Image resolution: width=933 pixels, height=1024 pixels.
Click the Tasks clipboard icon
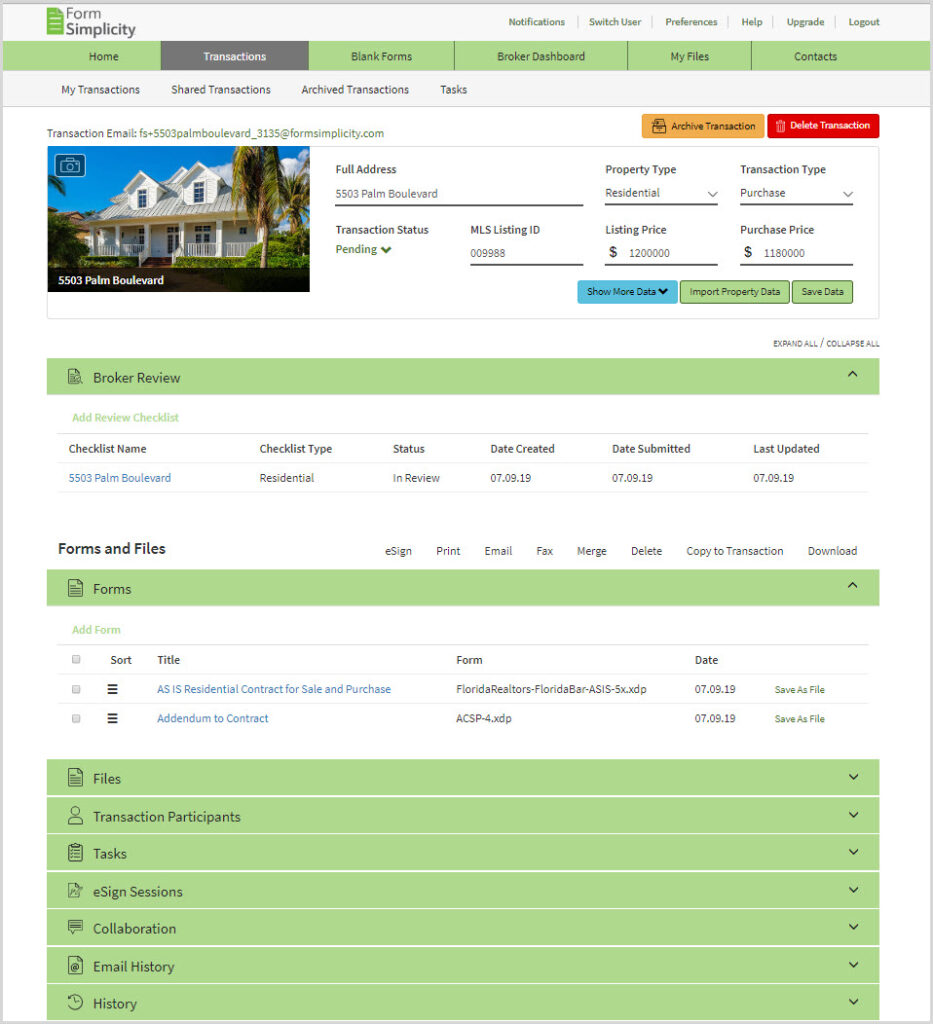(75, 853)
